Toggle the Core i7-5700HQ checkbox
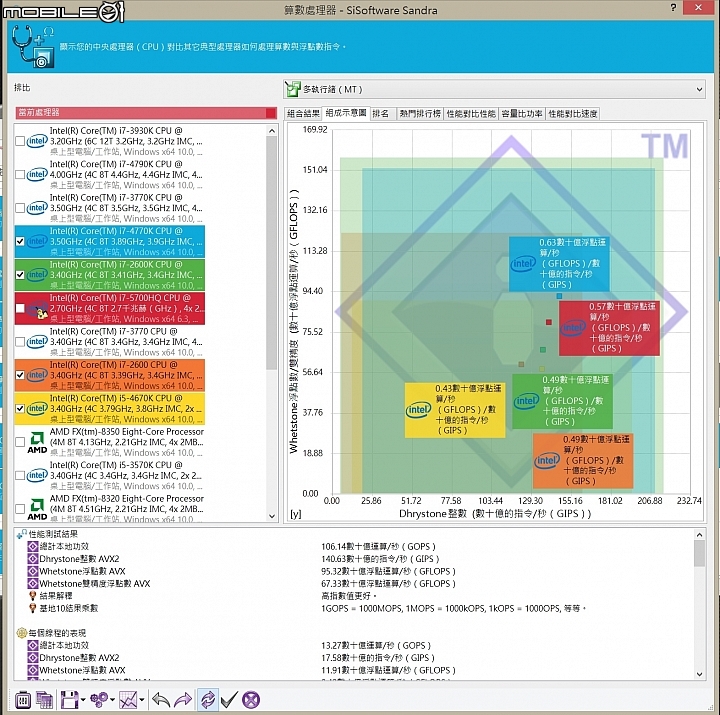 point(20,308)
